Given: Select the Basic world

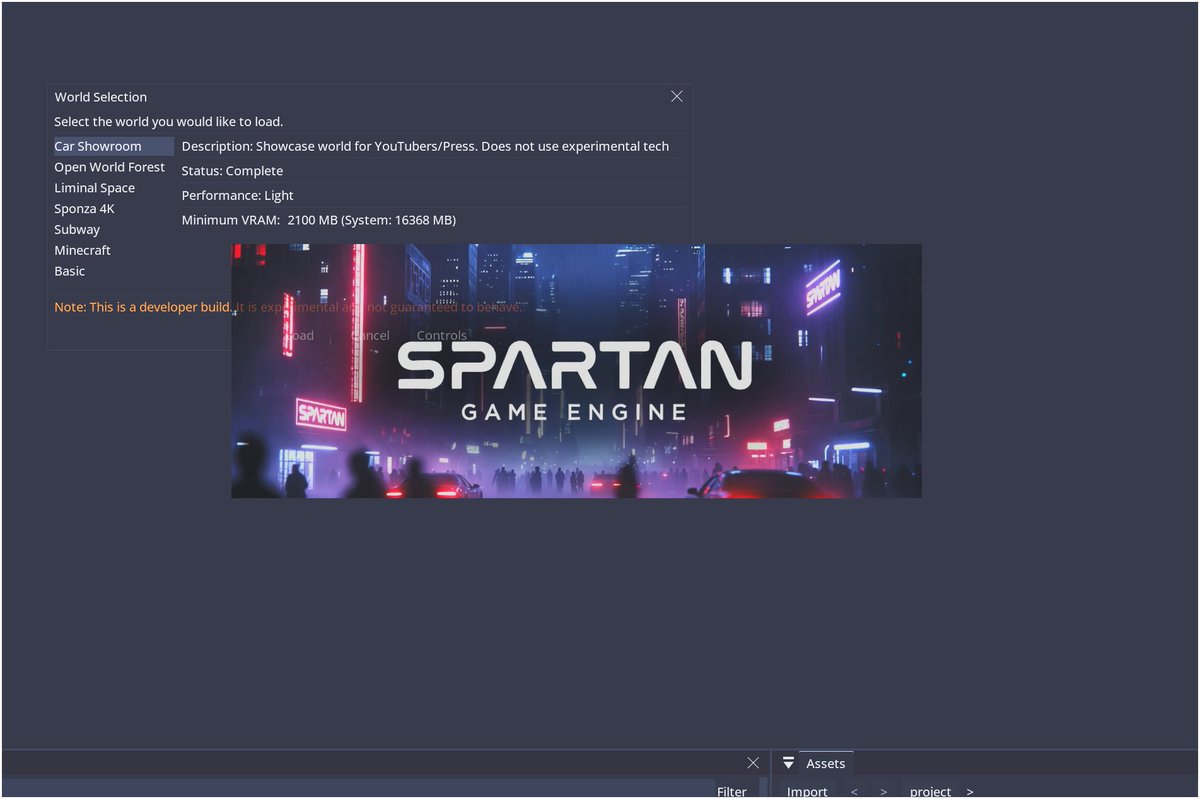Looking at the screenshot, I should 69,270.
